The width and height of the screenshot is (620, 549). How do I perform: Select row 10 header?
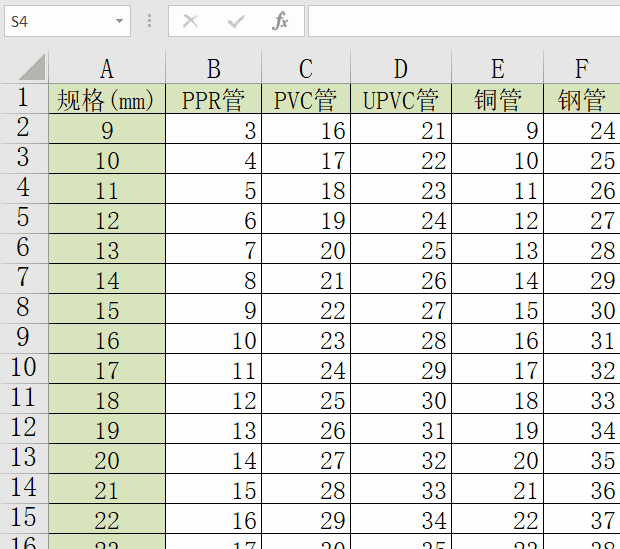point(24,368)
